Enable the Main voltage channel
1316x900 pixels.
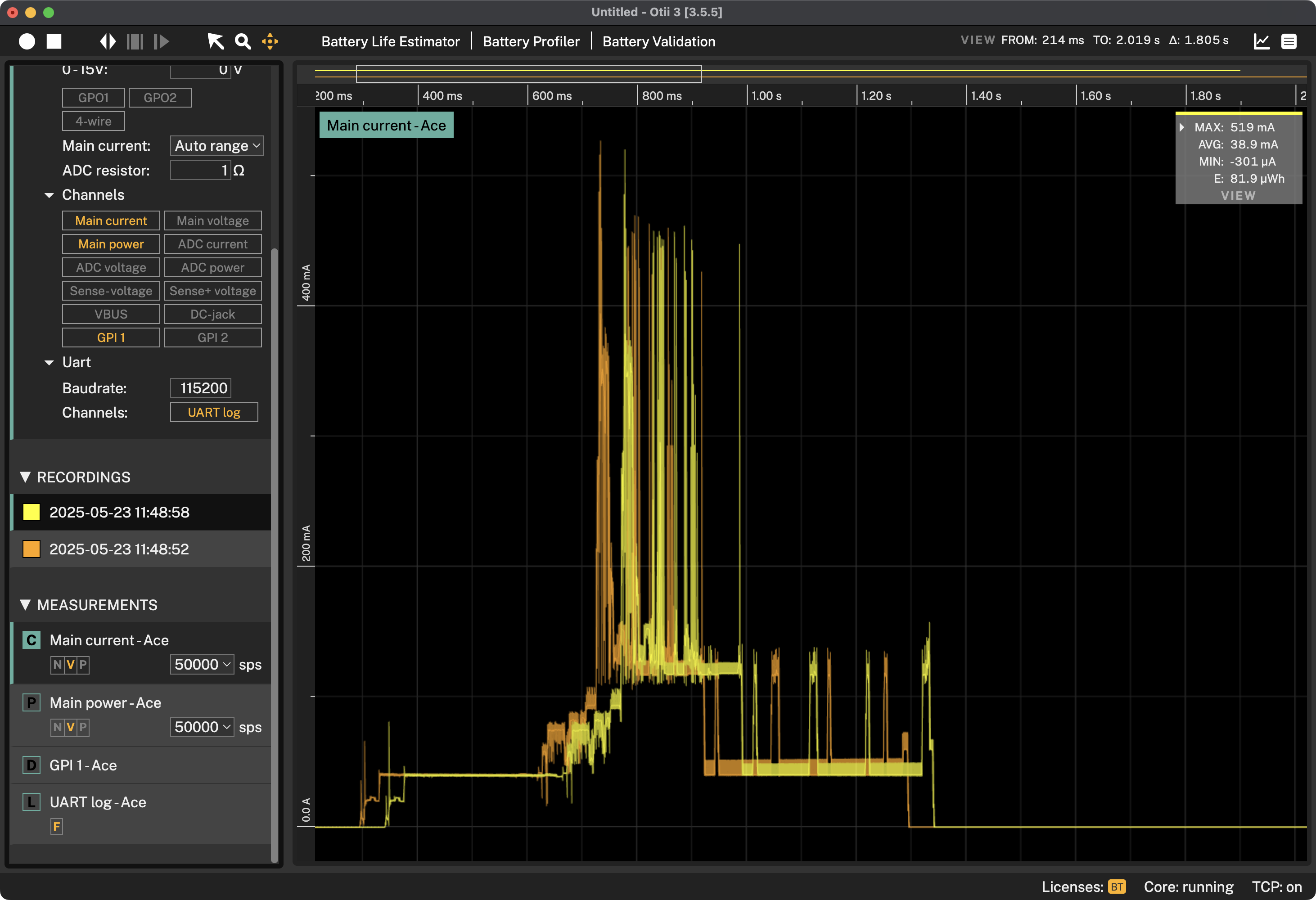coord(213,221)
